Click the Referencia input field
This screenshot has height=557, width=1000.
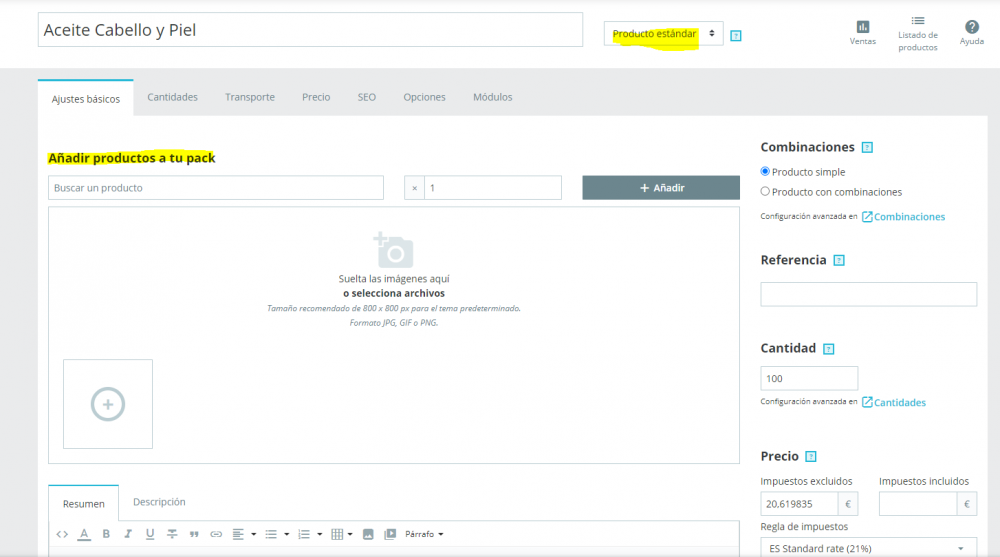click(868, 294)
